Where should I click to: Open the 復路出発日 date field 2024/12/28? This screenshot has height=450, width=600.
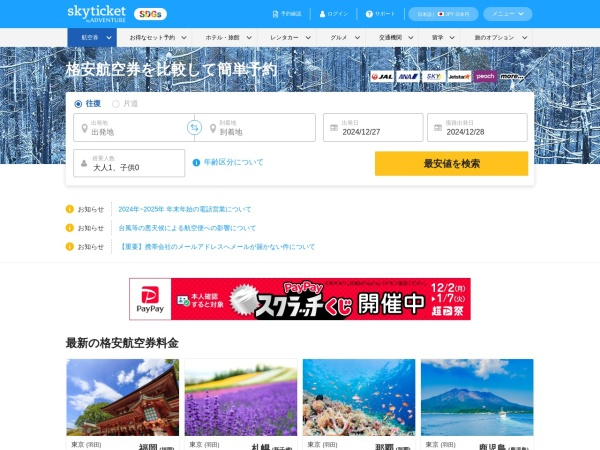pyautogui.click(x=477, y=127)
